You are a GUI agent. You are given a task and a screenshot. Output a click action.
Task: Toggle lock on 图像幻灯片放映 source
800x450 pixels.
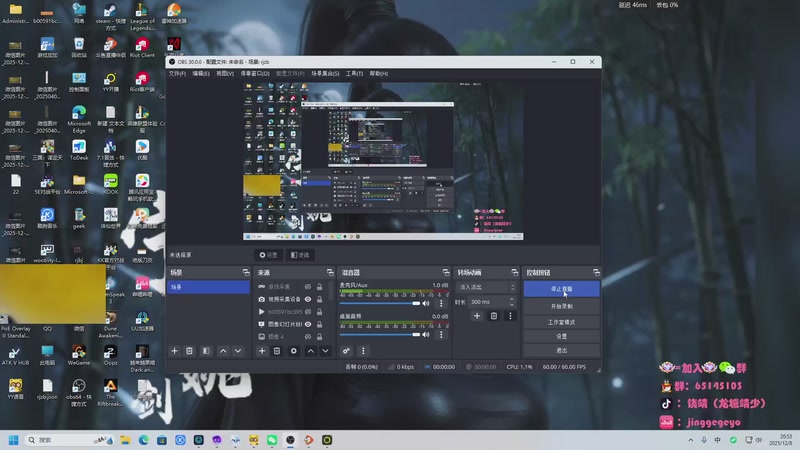319,324
